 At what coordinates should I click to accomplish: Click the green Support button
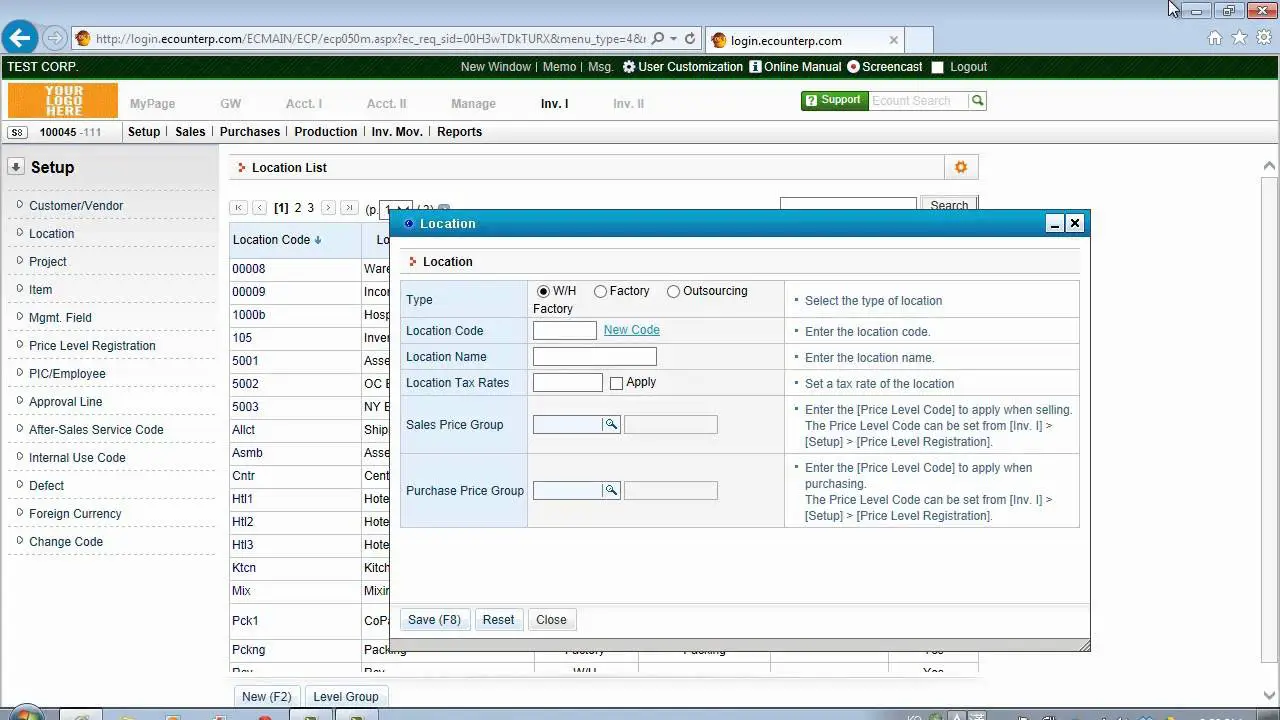(834, 100)
